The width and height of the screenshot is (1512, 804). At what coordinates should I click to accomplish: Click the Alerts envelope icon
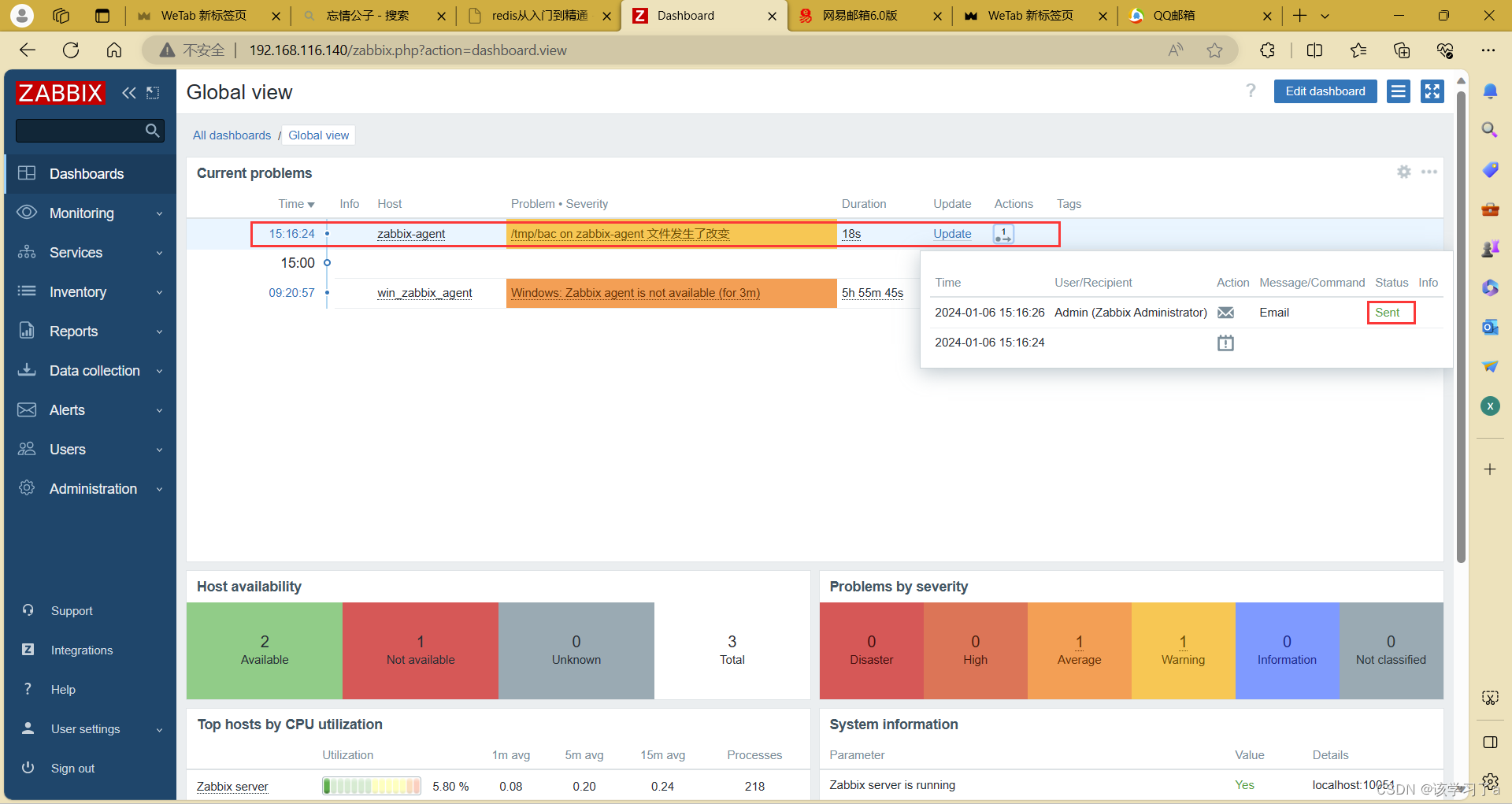pyautogui.click(x=27, y=409)
